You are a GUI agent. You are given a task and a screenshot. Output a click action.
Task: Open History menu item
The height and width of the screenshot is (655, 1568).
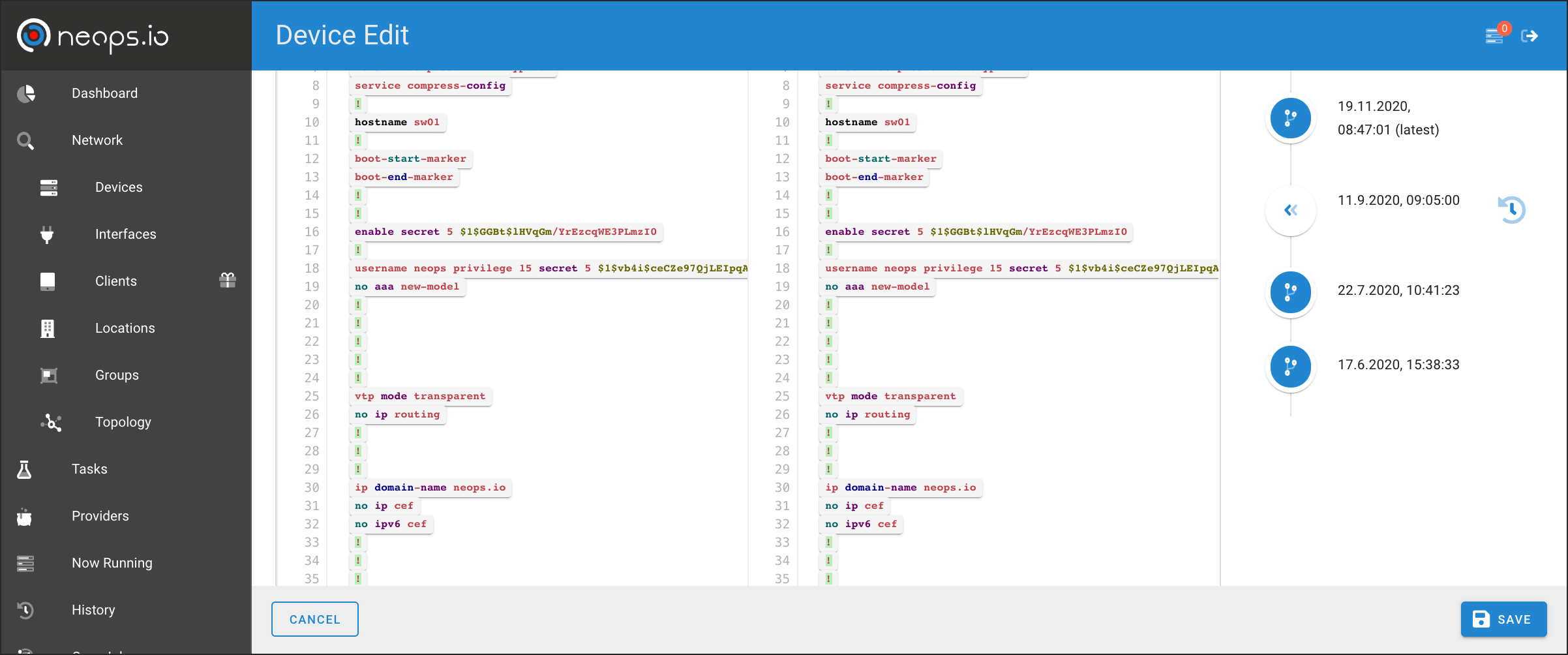(x=93, y=610)
